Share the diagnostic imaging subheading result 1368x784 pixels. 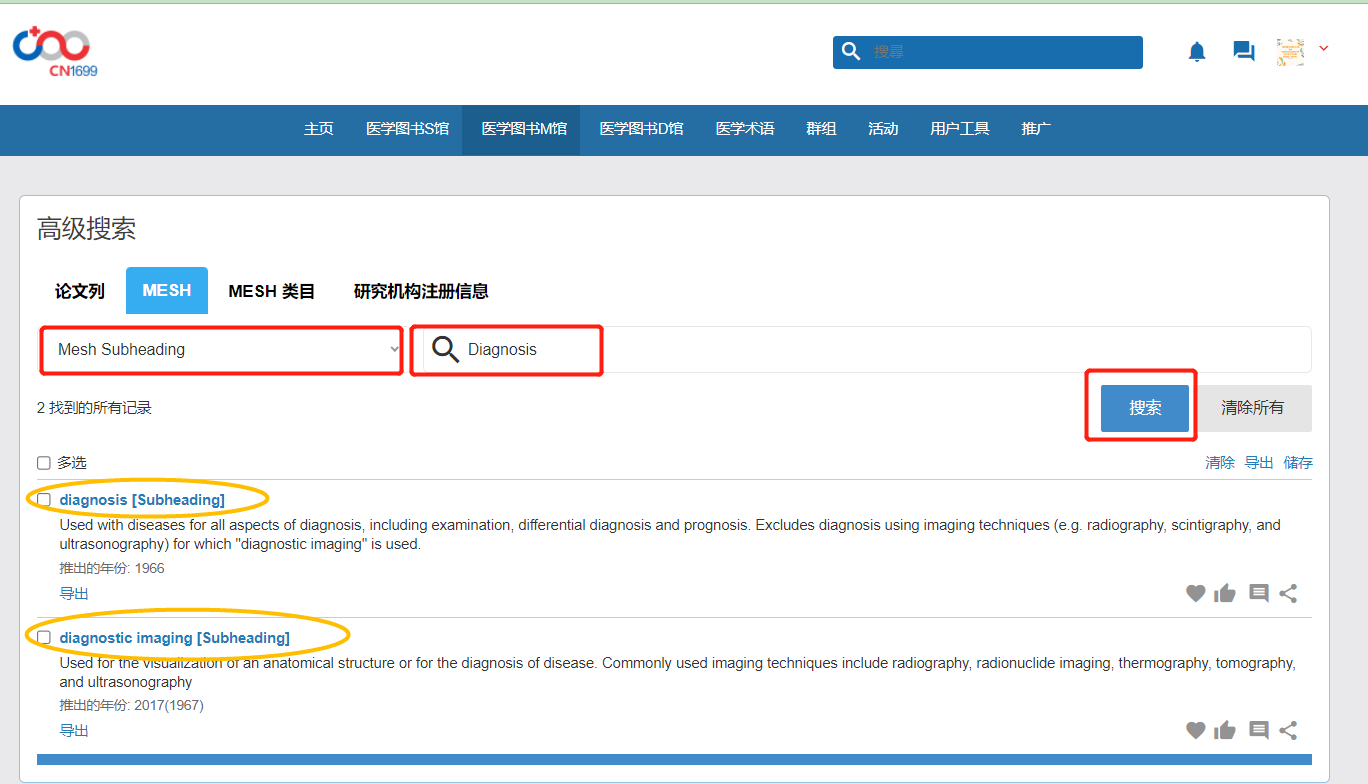pos(1289,731)
